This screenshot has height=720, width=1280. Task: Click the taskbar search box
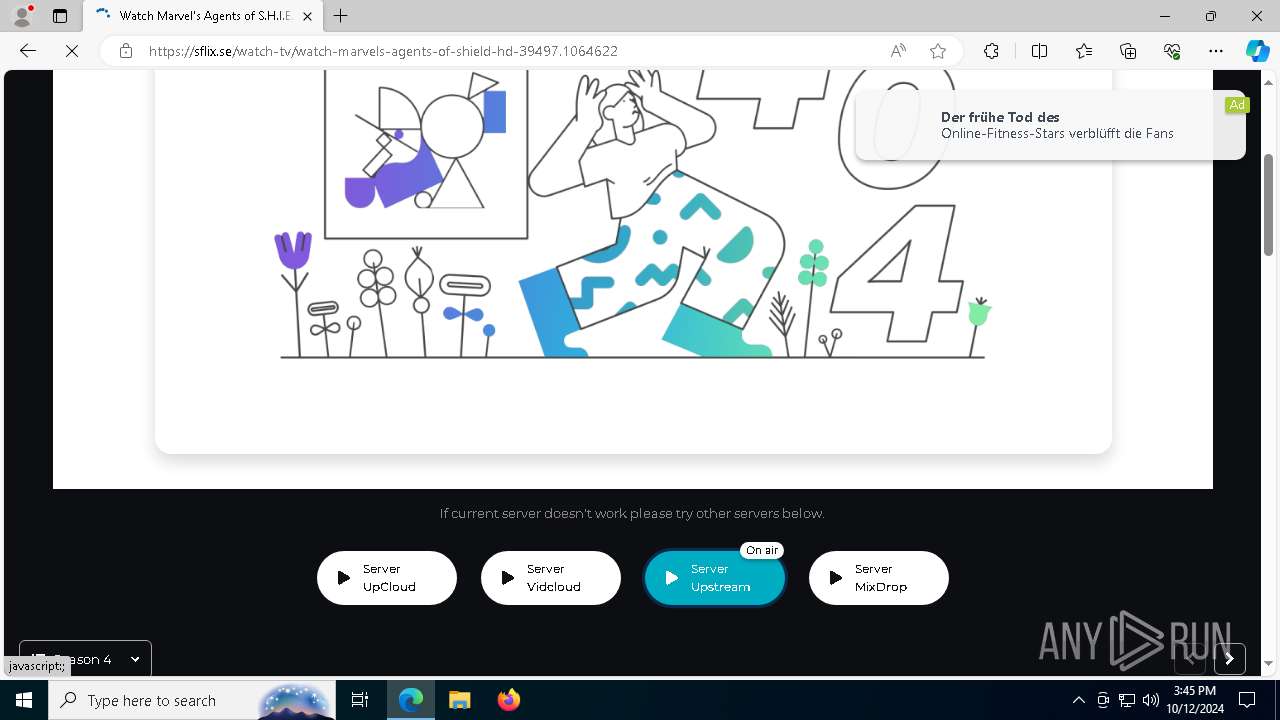pos(192,700)
